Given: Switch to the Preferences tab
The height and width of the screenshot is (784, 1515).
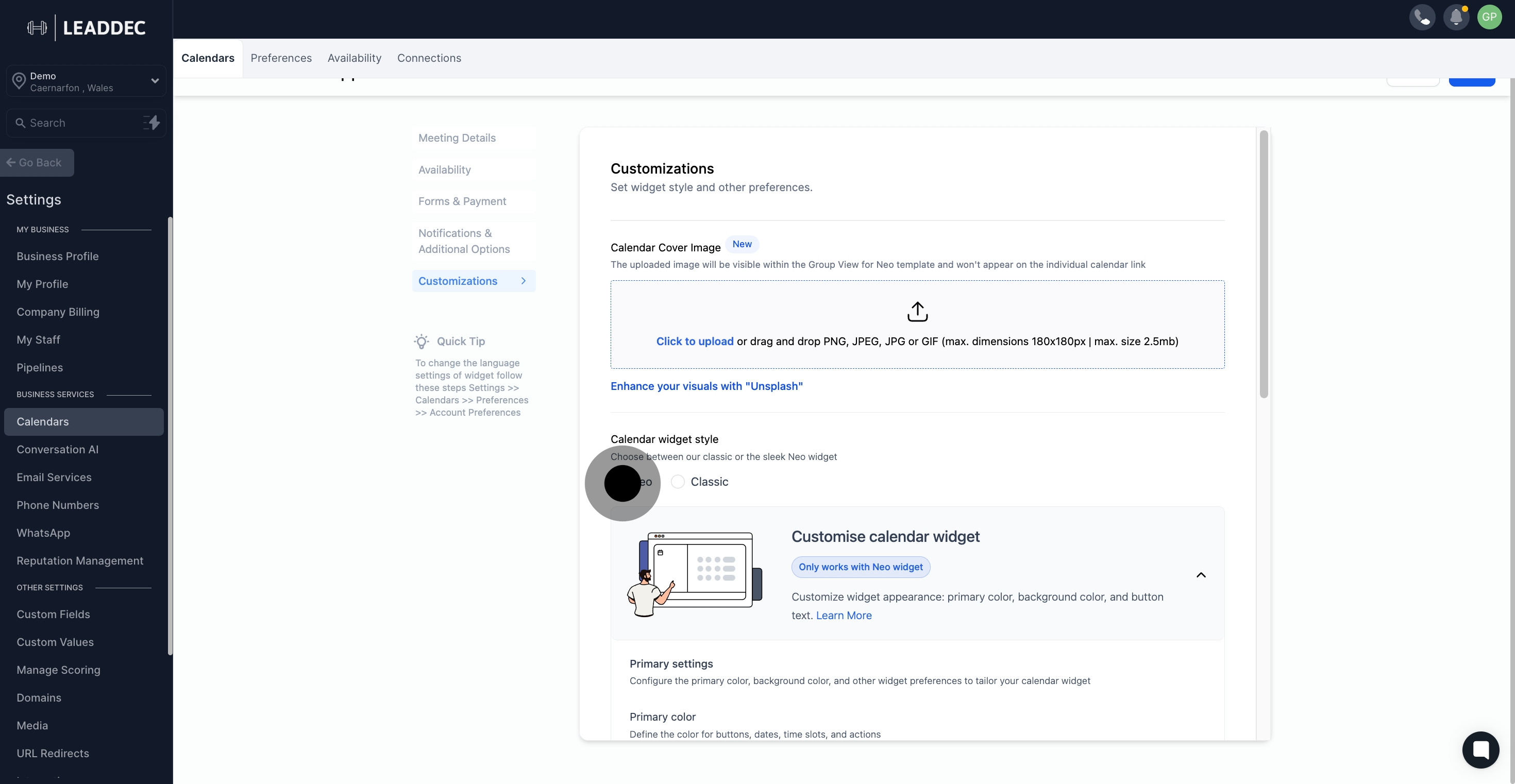Looking at the screenshot, I should coord(281,58).
